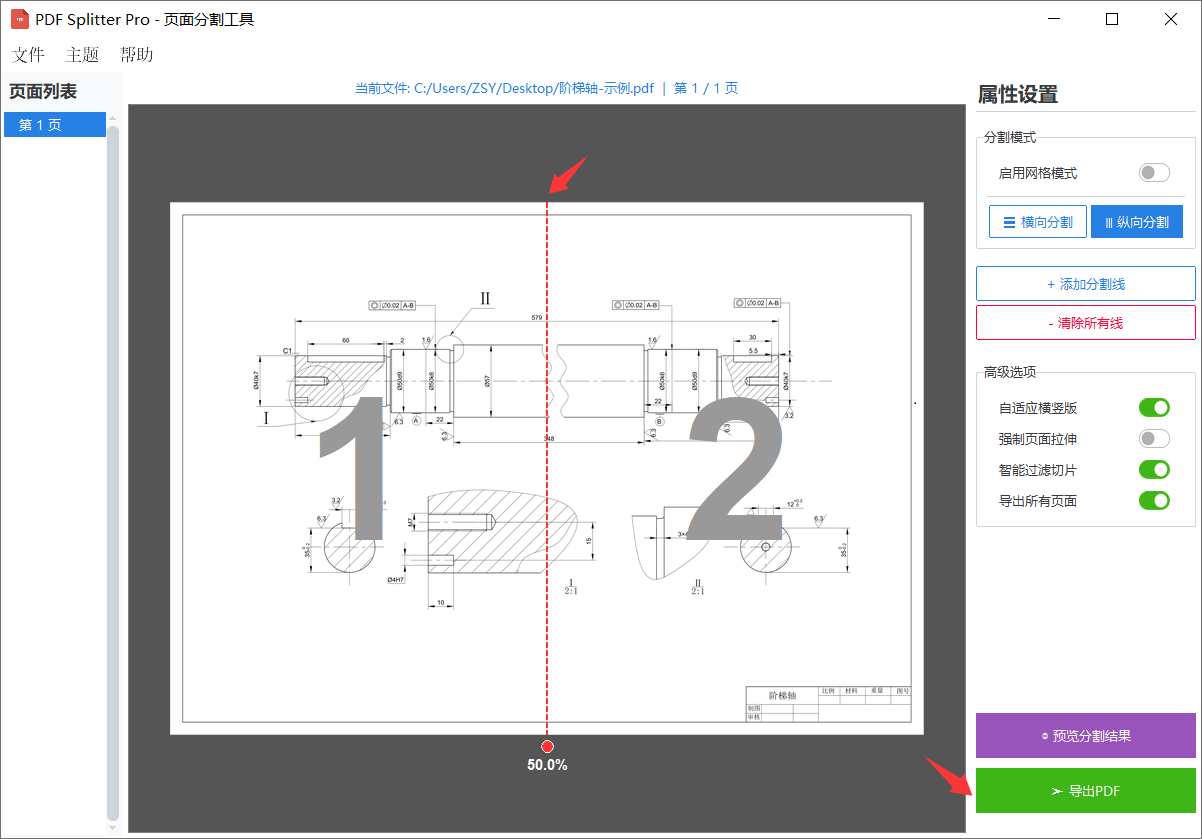Click the 预览分割结果 button
The width and height of the screenshot is (1202, 839).
[x=1085, y=735]
